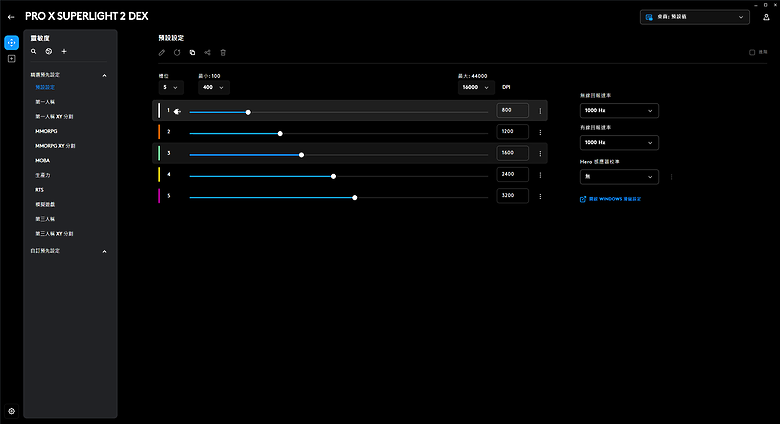This screenshot has height=424, width=780.
Task: Open the sensitivity (DPI) tab in left rail
Action: click(11, 43)
